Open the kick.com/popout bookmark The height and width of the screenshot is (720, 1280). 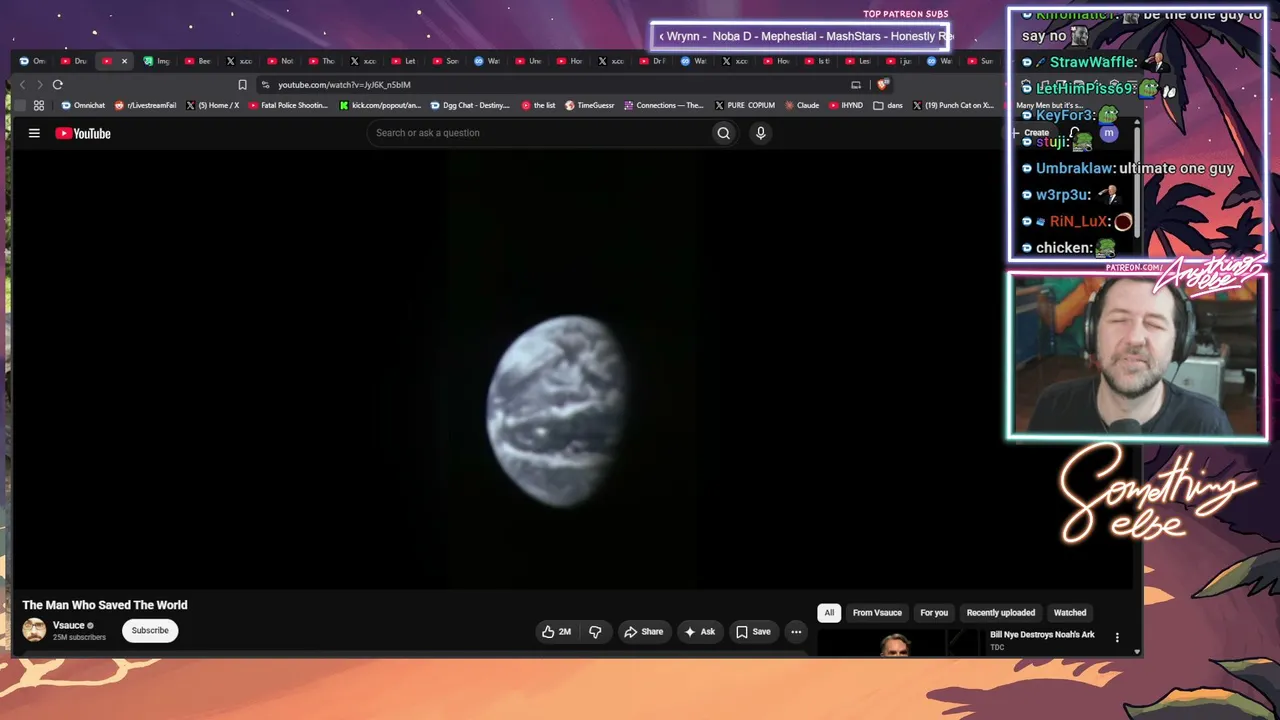coord(380,105)
